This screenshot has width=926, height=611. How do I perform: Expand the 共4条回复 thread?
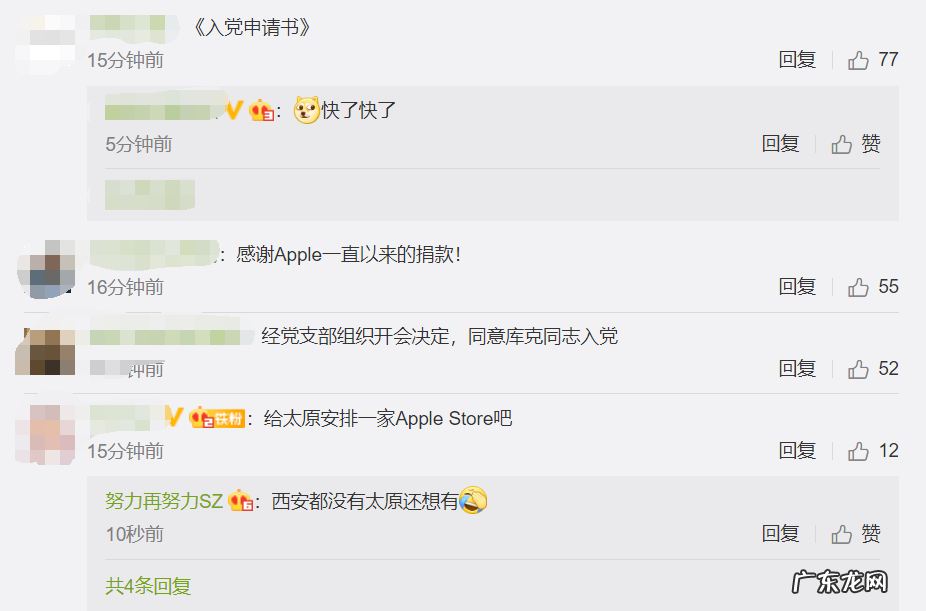148,586
